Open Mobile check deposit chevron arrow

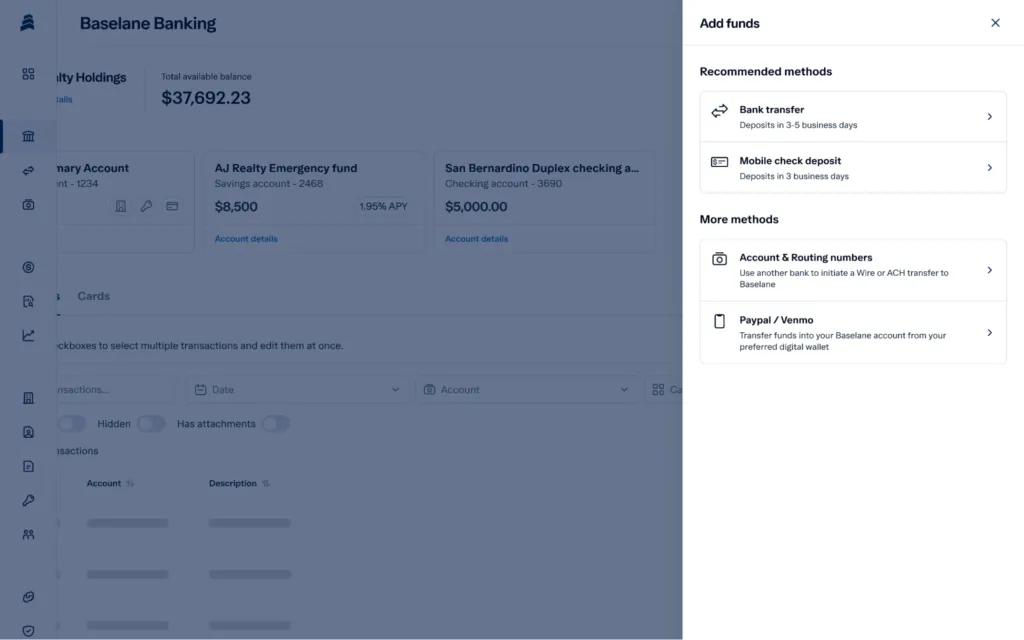click(x=989, y=168)
